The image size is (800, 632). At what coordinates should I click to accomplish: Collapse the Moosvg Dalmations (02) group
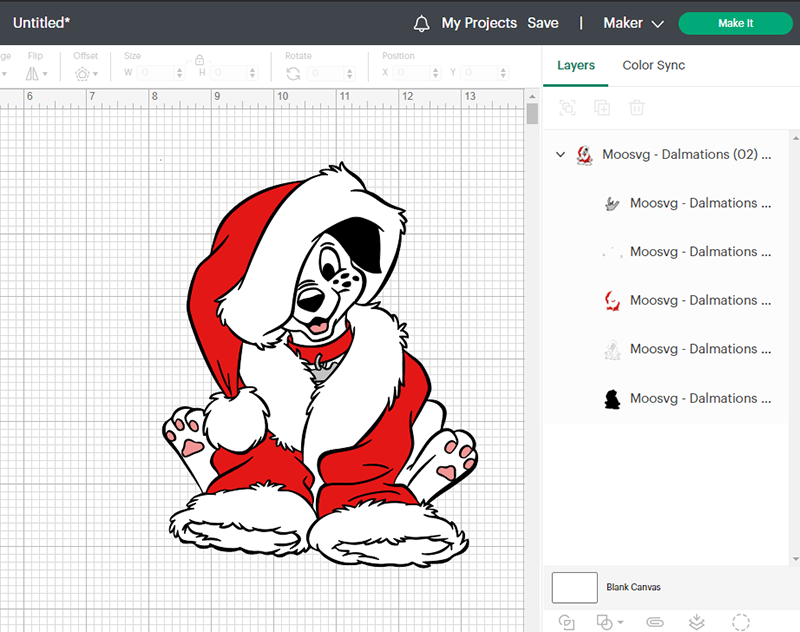tap(560, 154)
